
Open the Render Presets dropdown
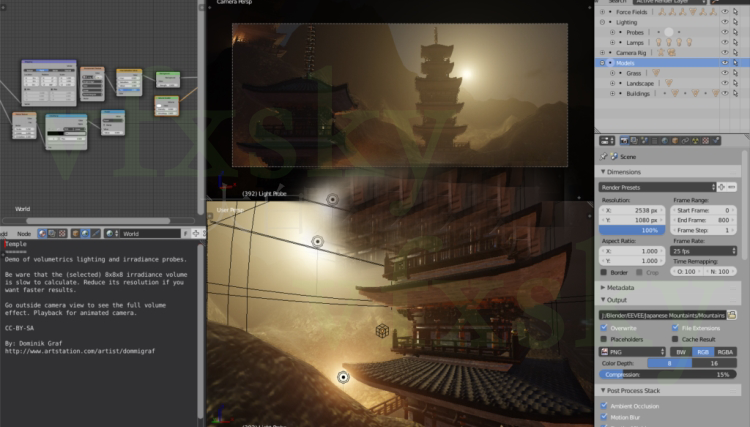pos(657,187)
